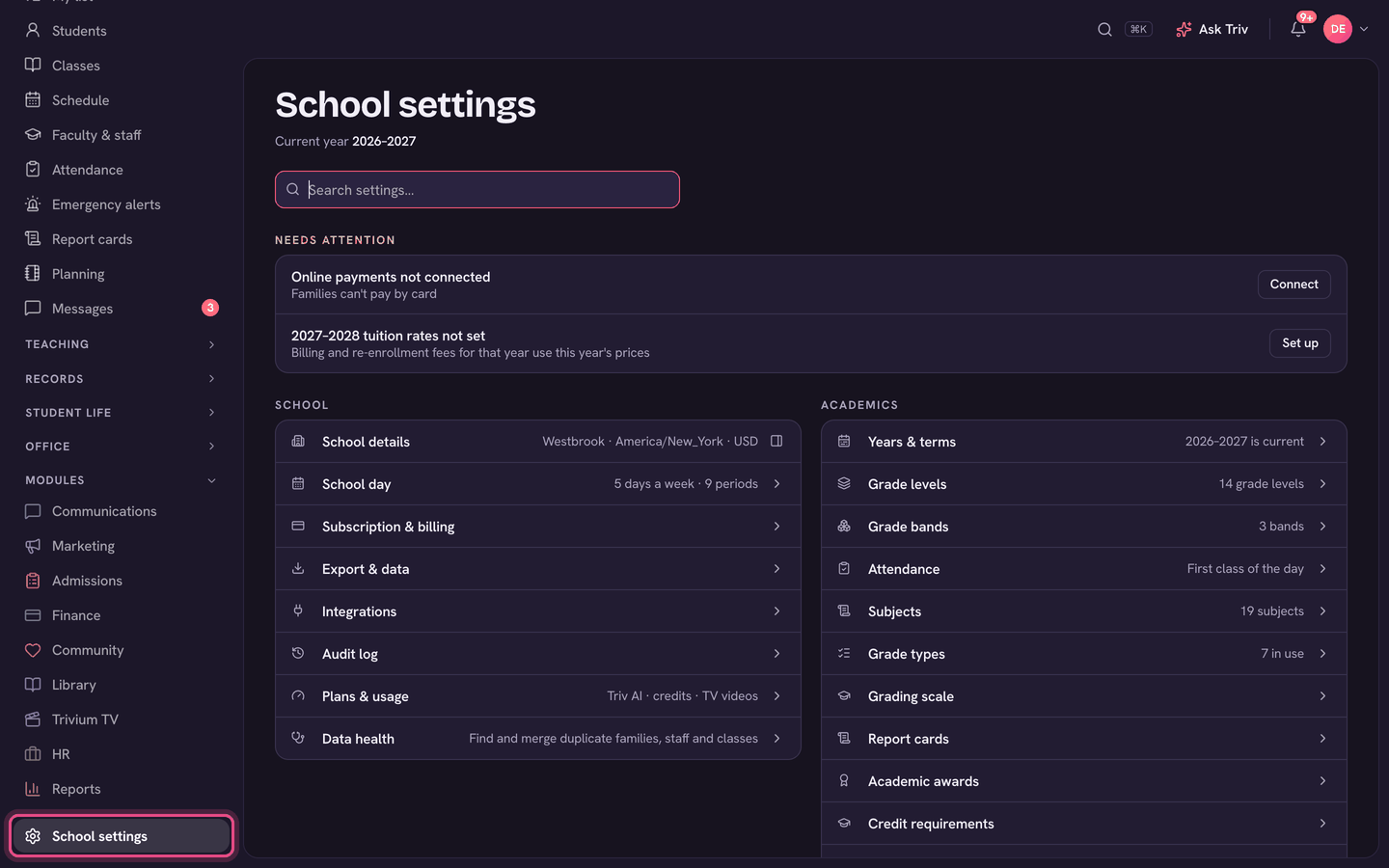Image resolution: width=1389 pixels, height=868 pixels.
Task: Open the Export & data row
Action: coord(538,569)
